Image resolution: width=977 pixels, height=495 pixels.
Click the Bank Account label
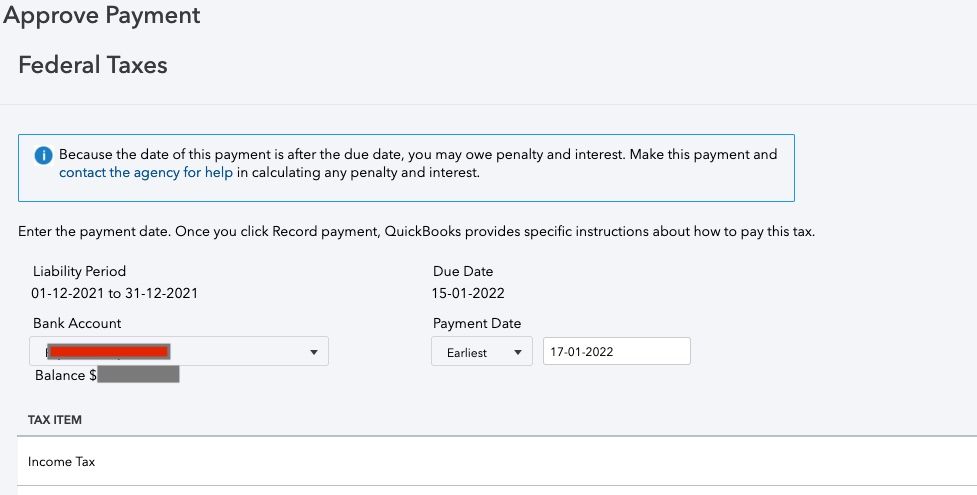[77, 323]
